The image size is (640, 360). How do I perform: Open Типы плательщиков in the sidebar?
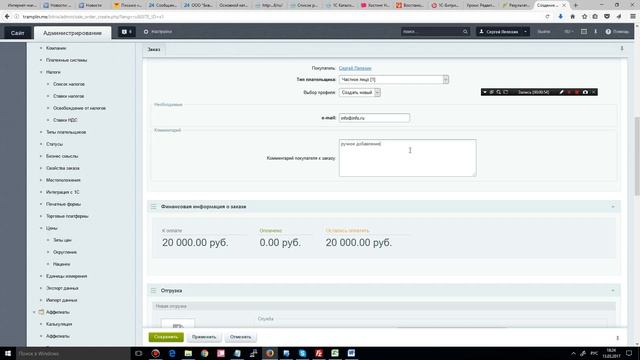[x=66, y=132]
